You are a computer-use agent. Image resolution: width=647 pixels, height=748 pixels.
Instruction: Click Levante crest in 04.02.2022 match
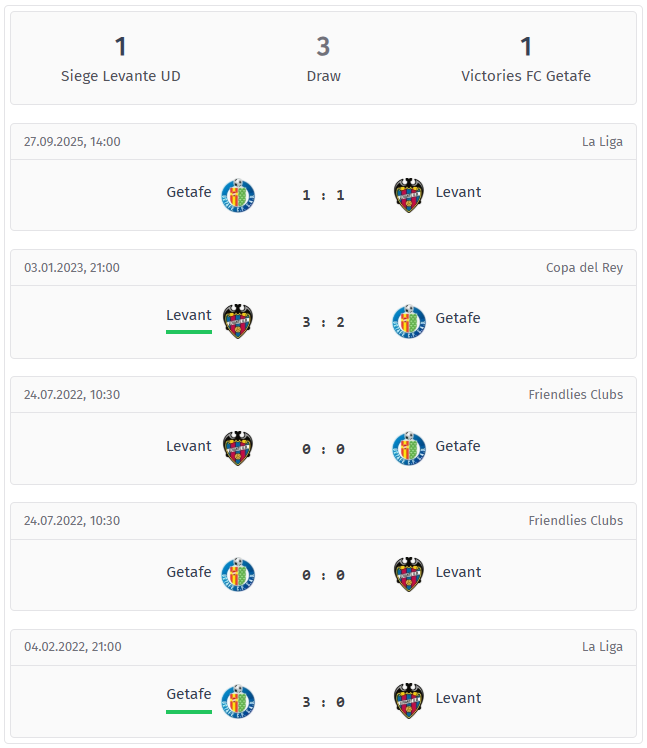point(409,701)
